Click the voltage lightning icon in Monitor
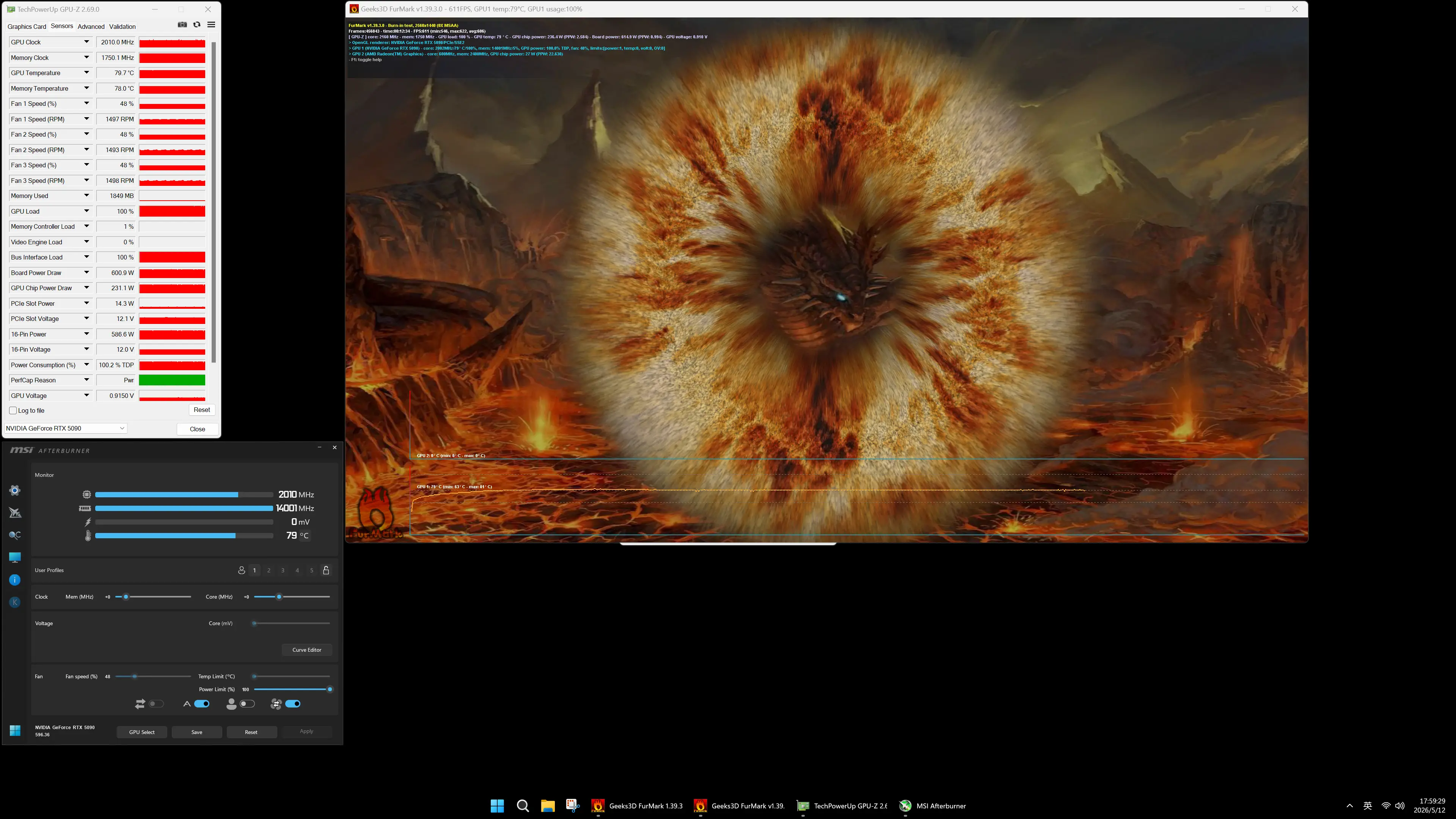The height and width of the screenshot is (819, 1456). [88, 522]
